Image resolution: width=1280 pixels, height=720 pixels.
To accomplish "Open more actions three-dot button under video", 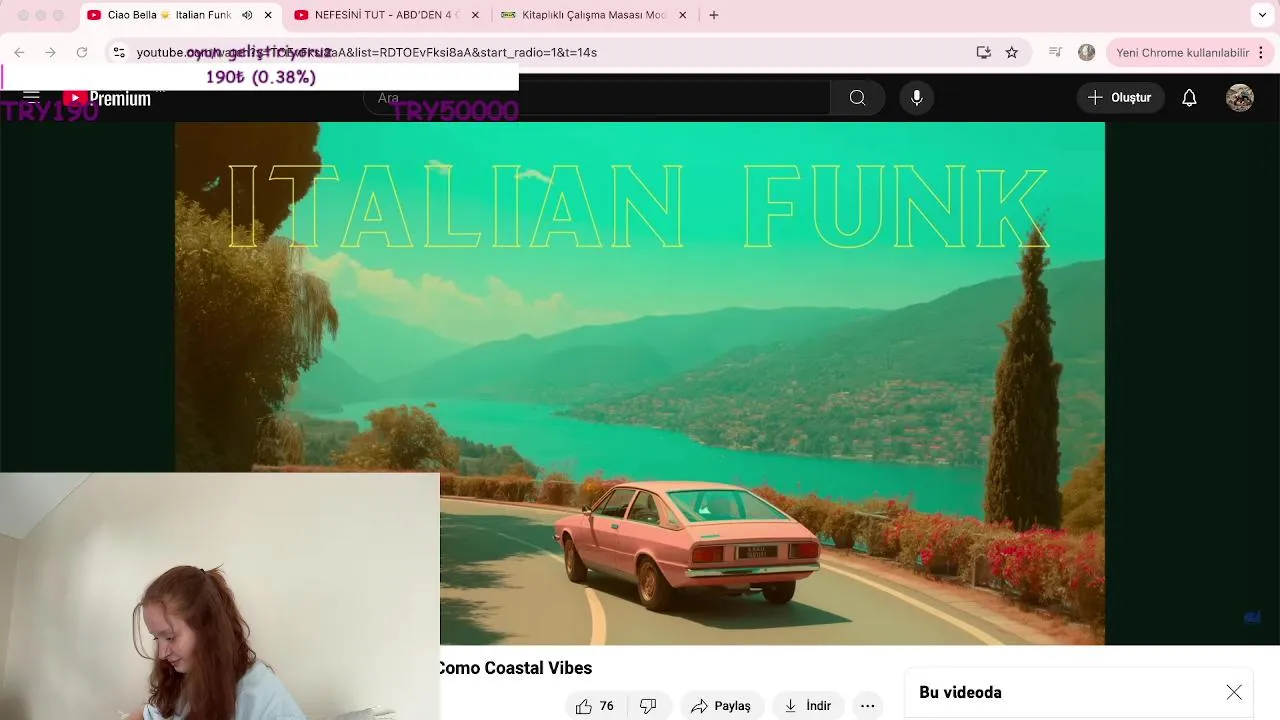I will click(x=868, y=706).
